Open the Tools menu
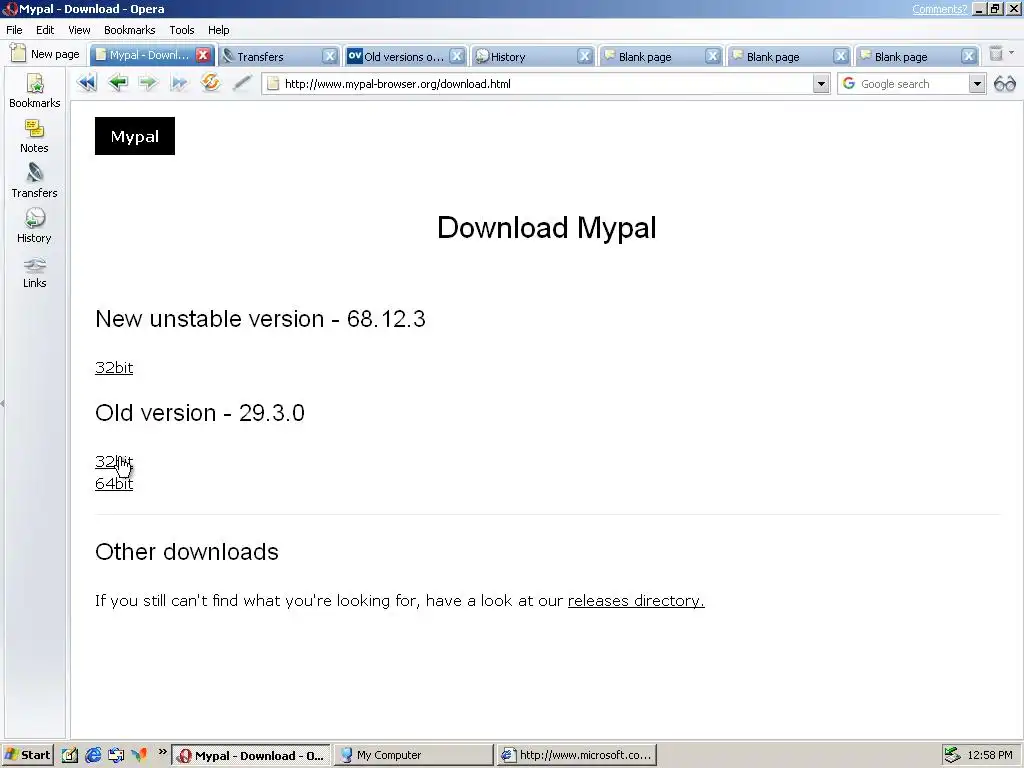 click(182, 30)
